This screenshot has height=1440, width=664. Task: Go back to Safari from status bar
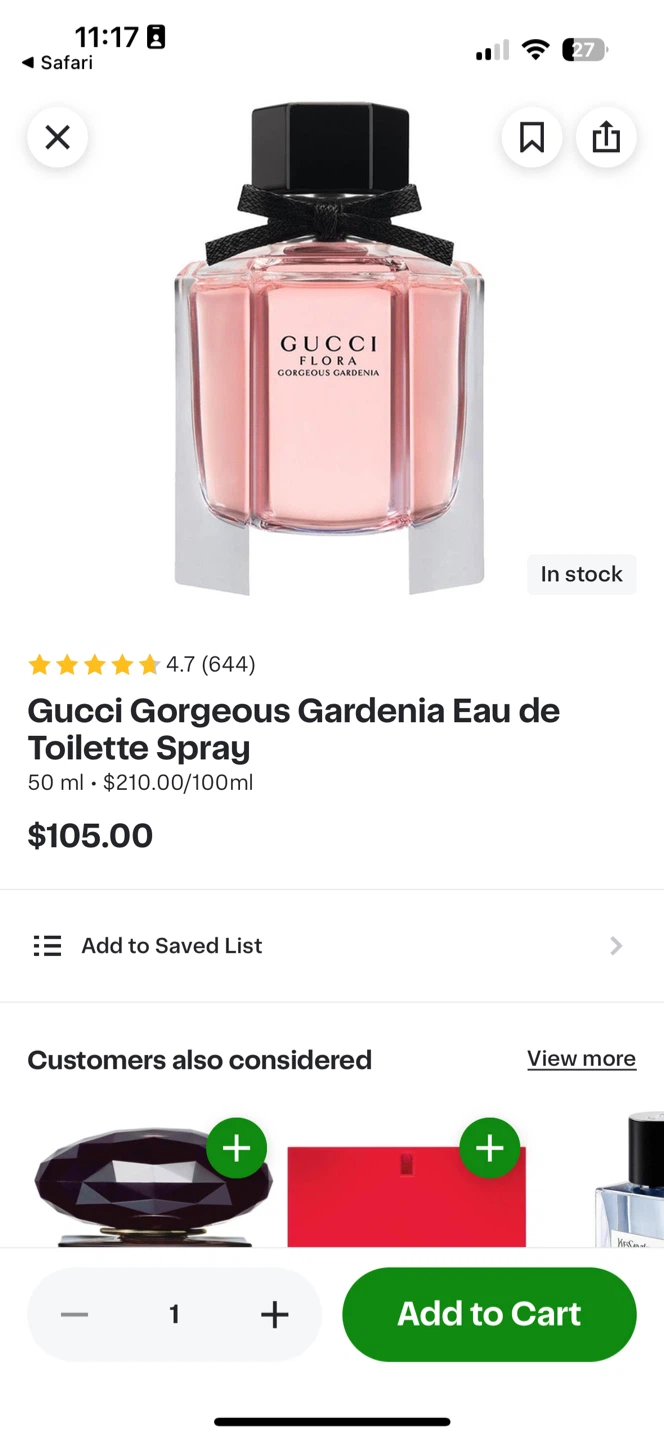click(x=57, y=63)
